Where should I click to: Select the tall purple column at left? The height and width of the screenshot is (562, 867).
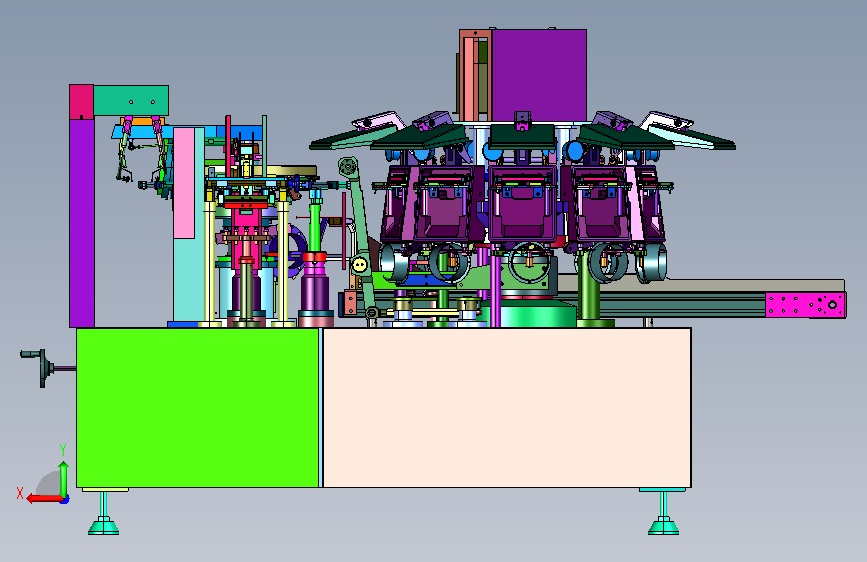[x=82, y=223]
